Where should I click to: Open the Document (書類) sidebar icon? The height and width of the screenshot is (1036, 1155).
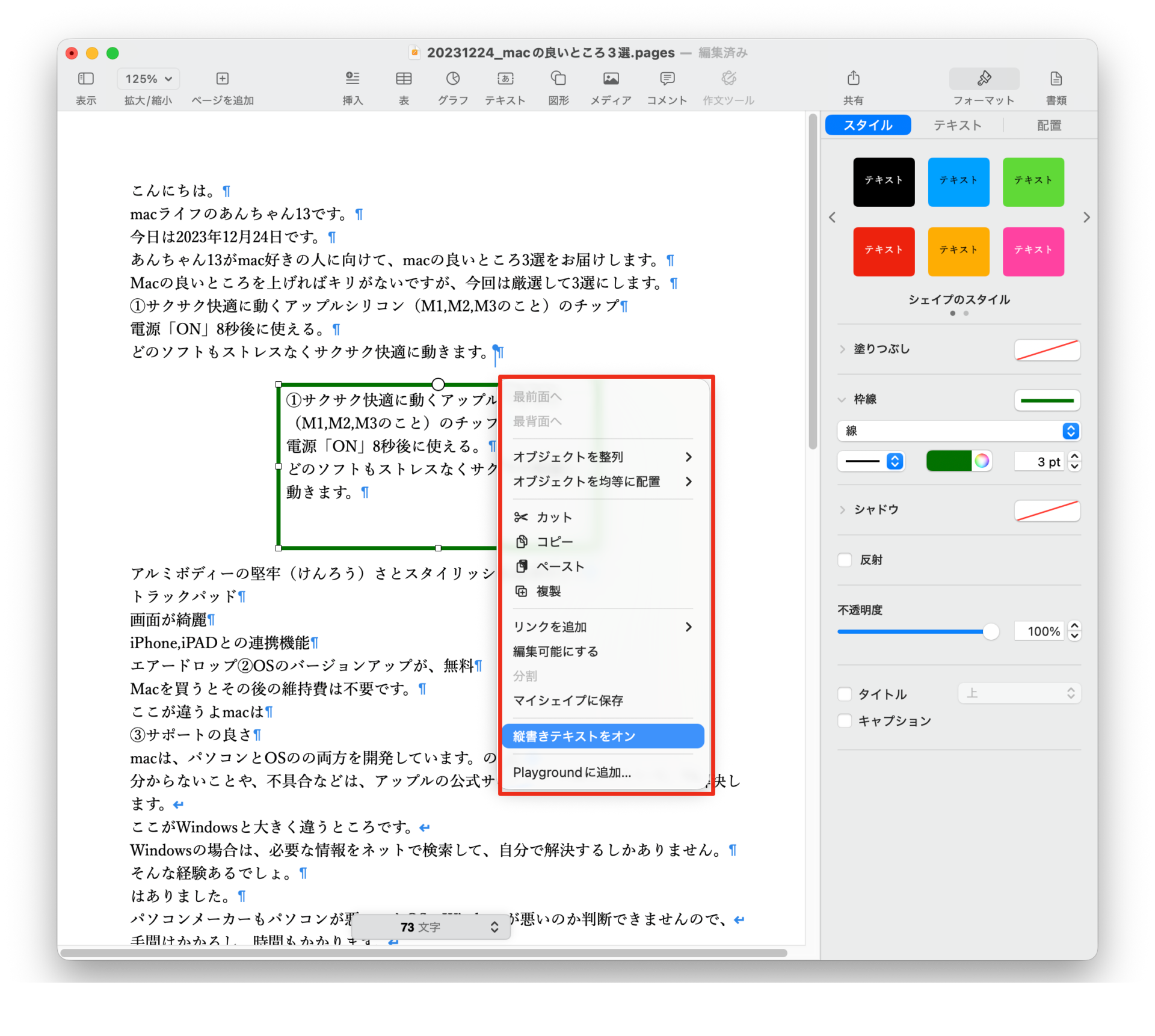[x=1056, y=79]
